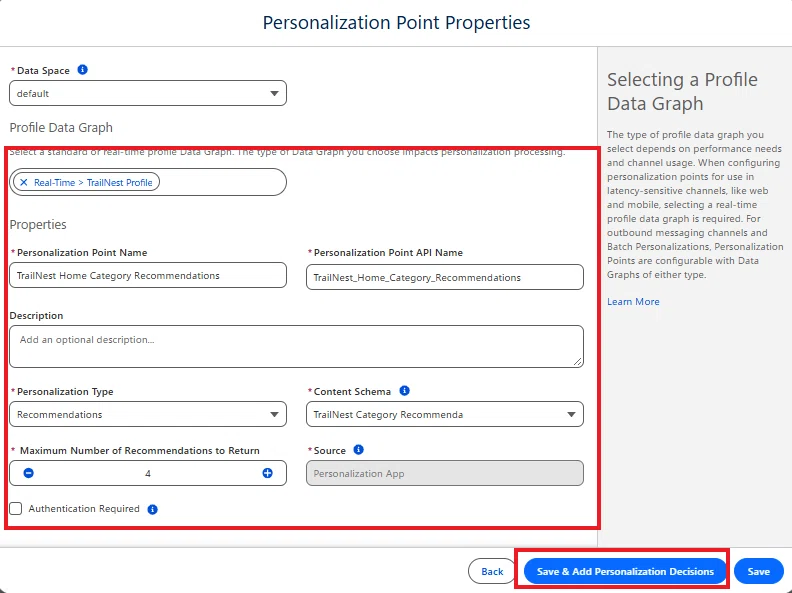Click the Selecting a Profile Data Graph heading

point(682,91)
